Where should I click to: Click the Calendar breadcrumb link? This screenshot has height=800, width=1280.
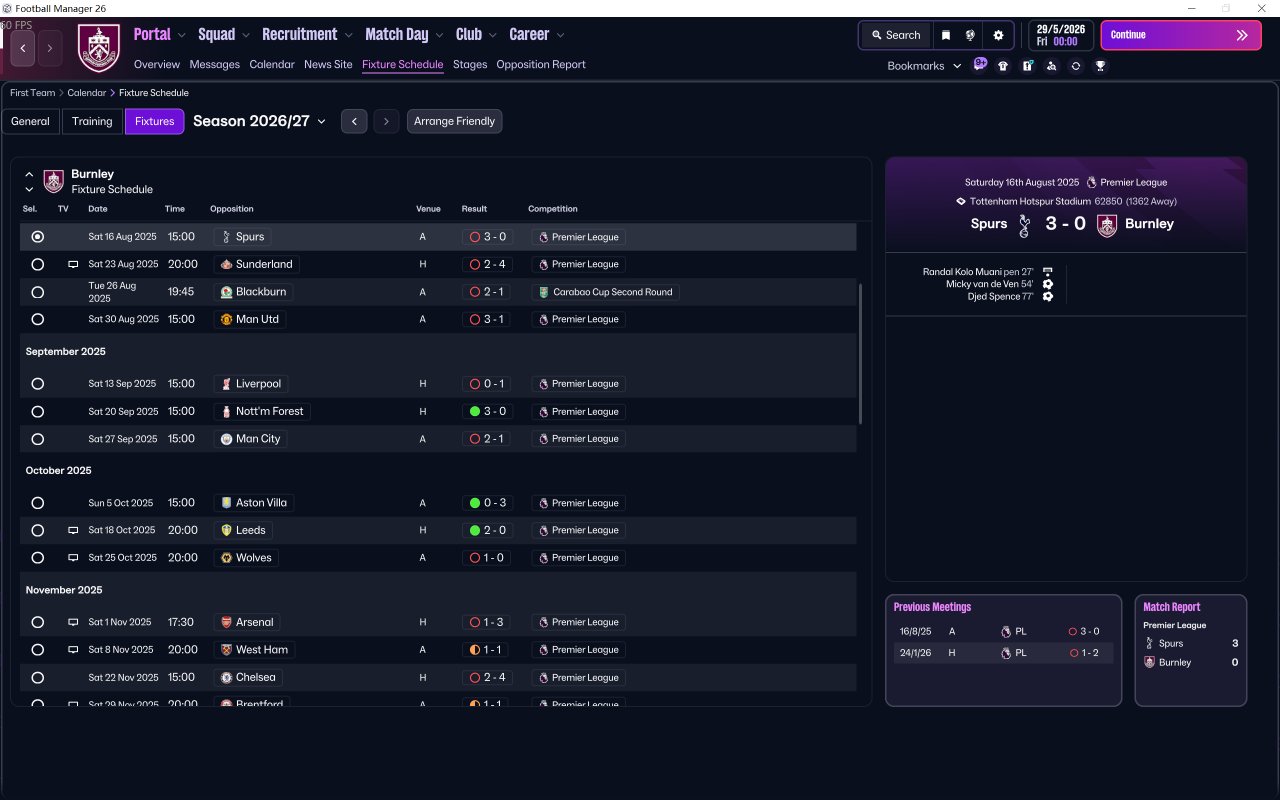coord(87,93)
